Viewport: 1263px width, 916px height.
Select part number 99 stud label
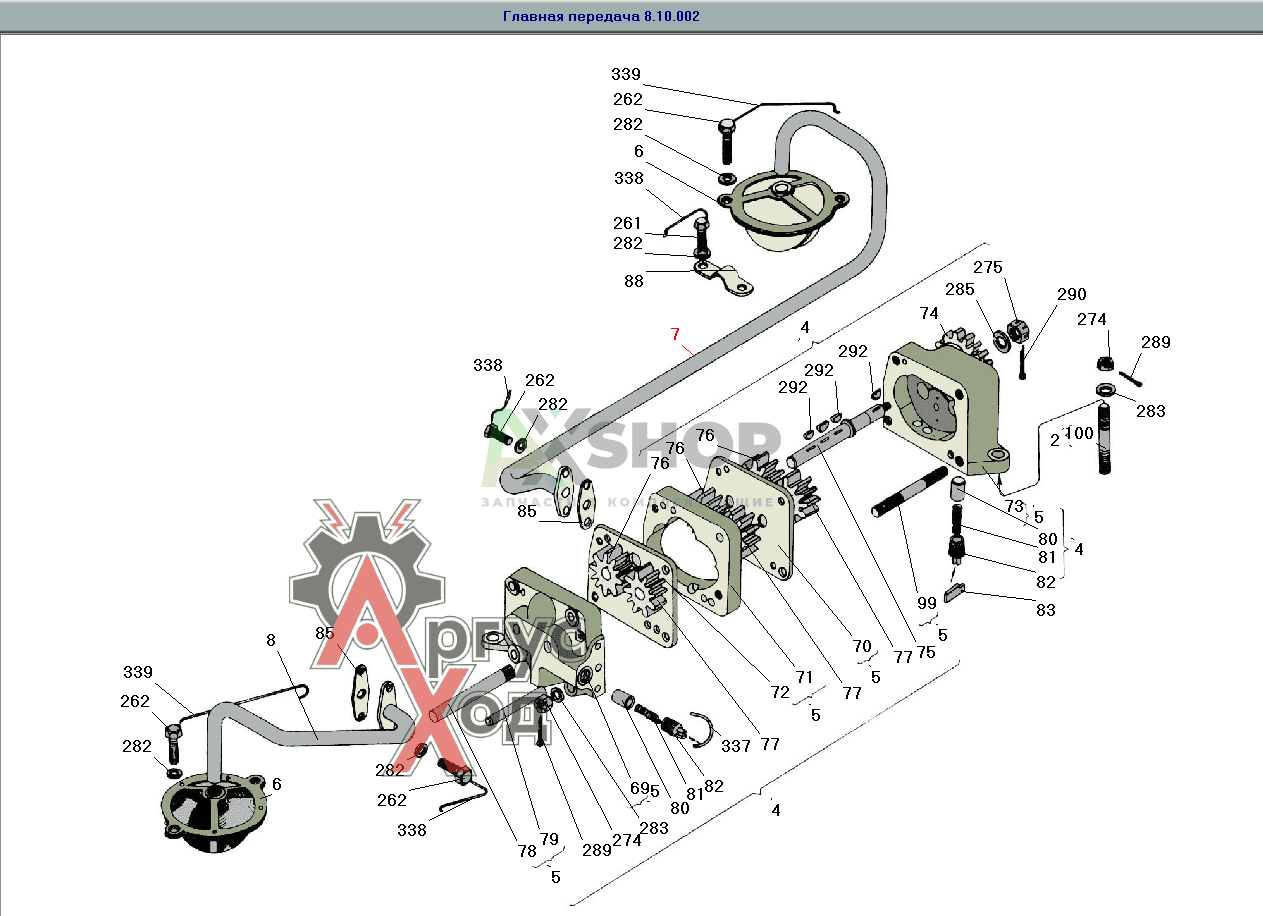coord(926,602)
